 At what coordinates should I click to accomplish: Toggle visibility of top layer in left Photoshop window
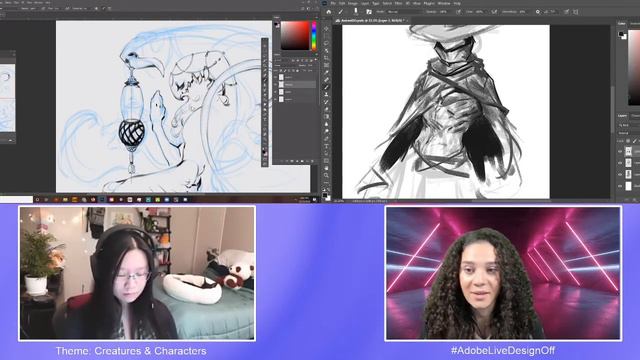276,78
